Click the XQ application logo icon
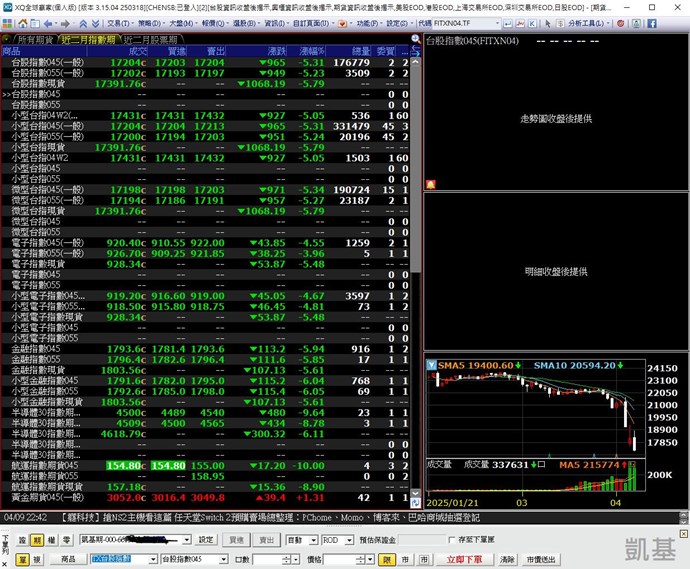690x569 pixels. pyautogui.click(x=7, y=6)
